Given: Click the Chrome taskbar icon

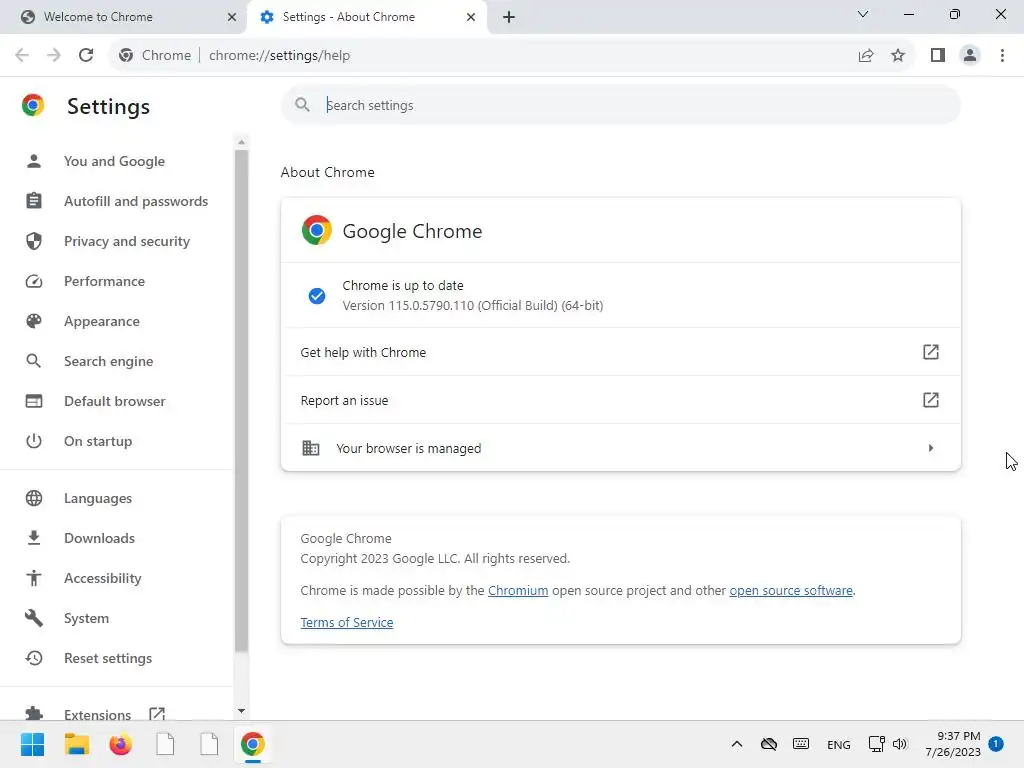Looking at the screenshot, I should [x=253, y=744].
